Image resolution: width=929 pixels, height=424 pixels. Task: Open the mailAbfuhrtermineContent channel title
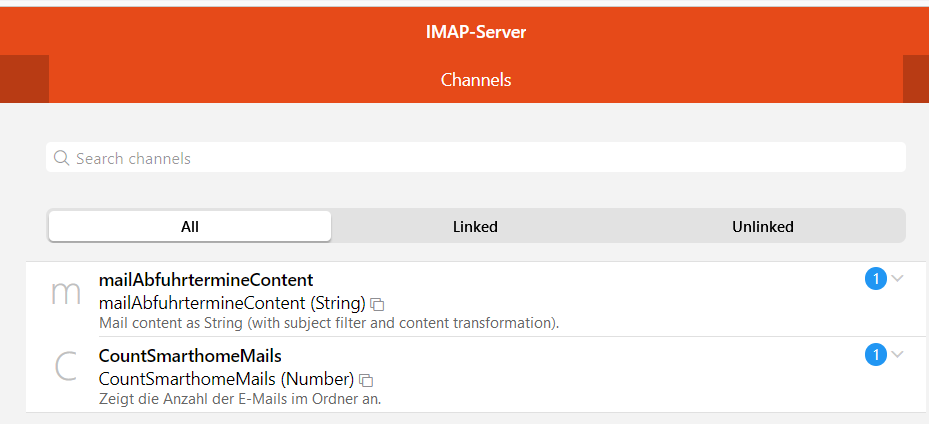point(206,280)
